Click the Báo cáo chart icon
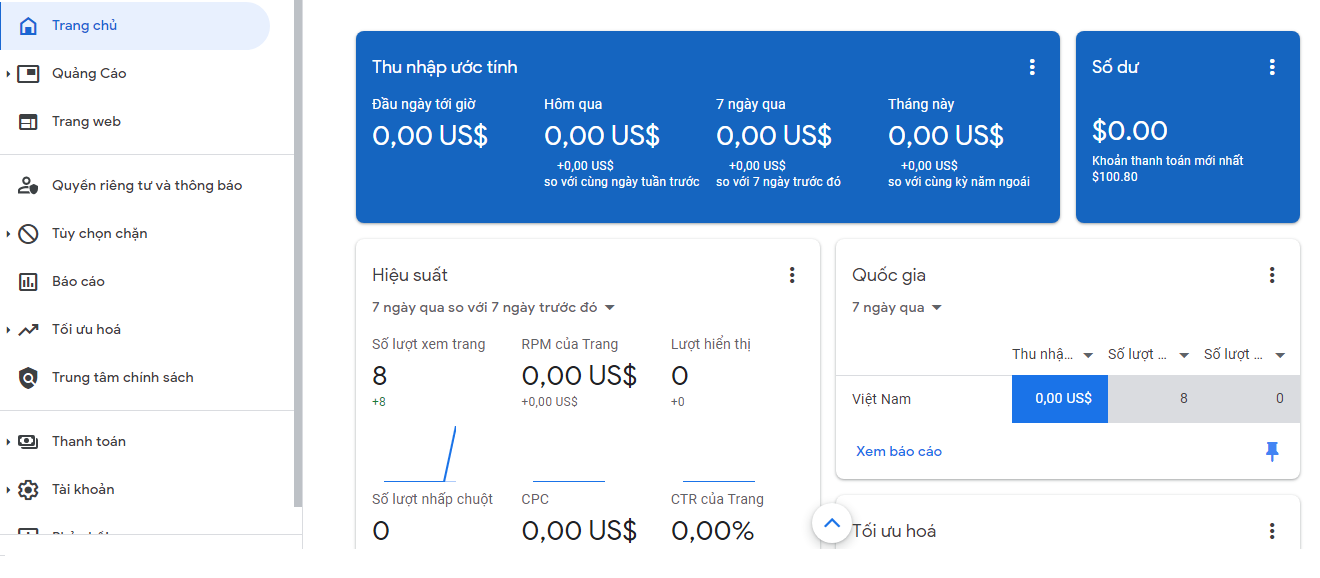This screenshot has width=1320, height=578. click(x=28, y=282)
